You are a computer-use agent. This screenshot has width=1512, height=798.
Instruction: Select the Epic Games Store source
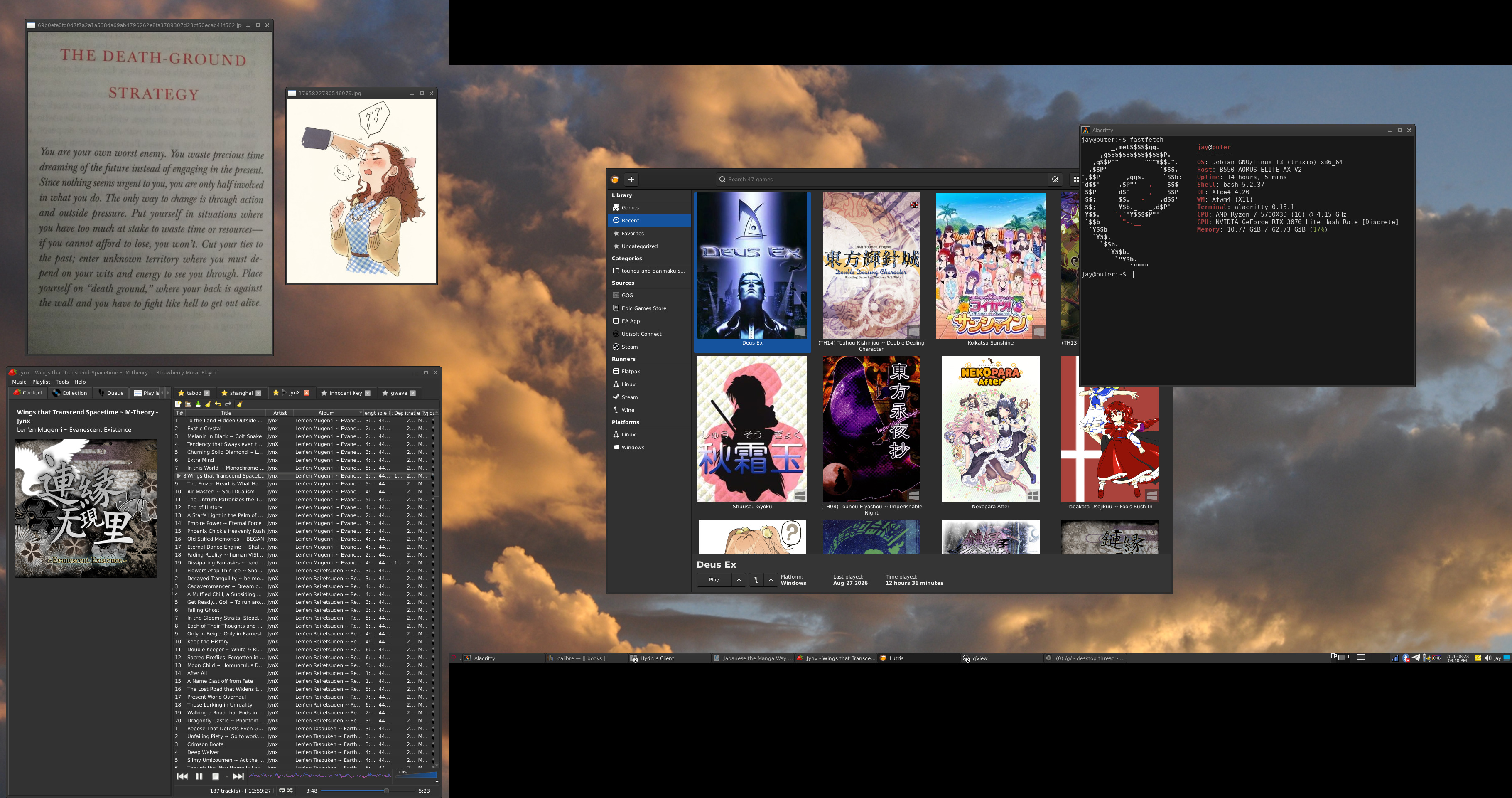pos(650,308)
